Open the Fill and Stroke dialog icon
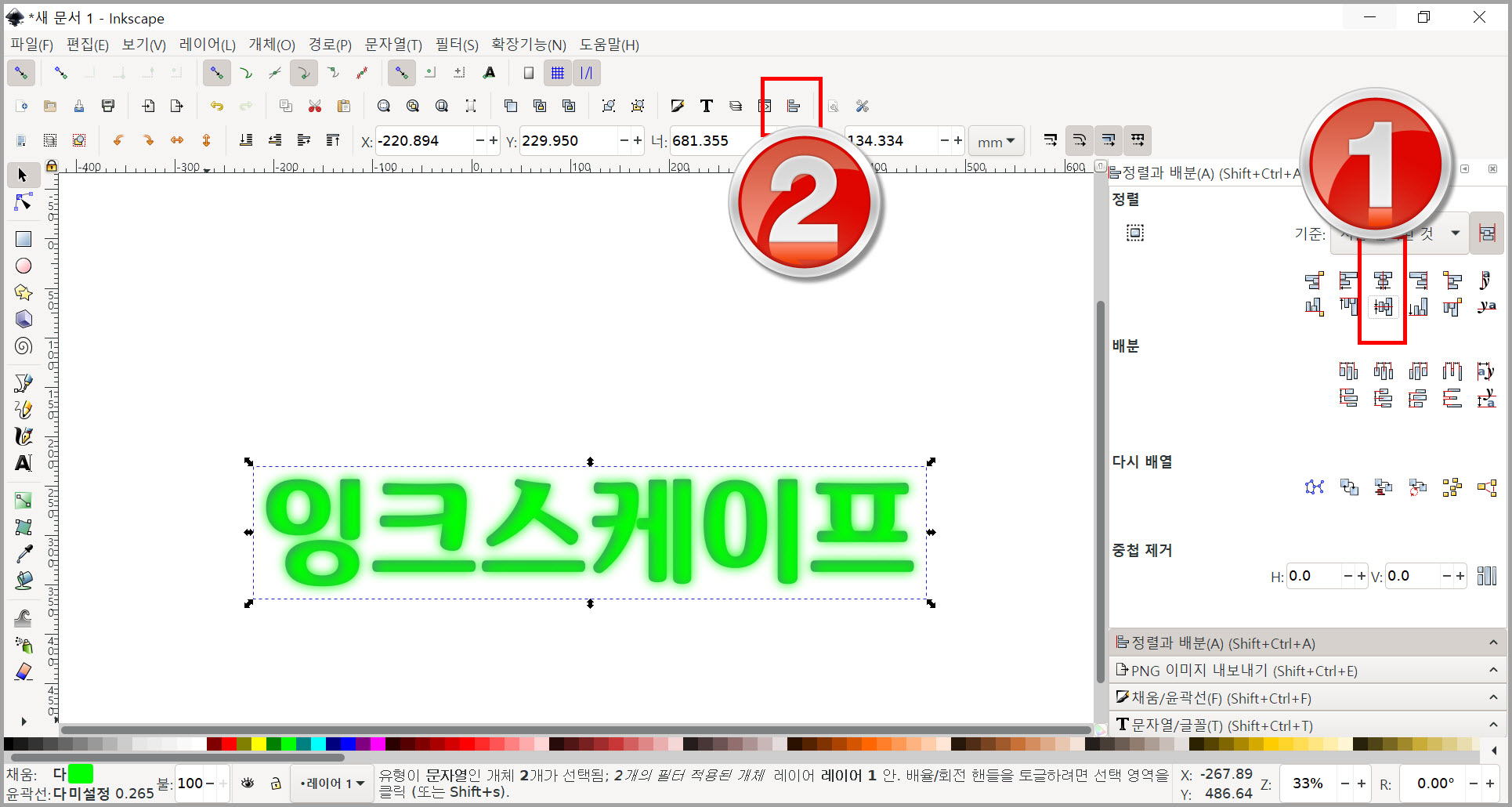The width and height of the screenshot is (1512, 807). click(x=678, y=106)
